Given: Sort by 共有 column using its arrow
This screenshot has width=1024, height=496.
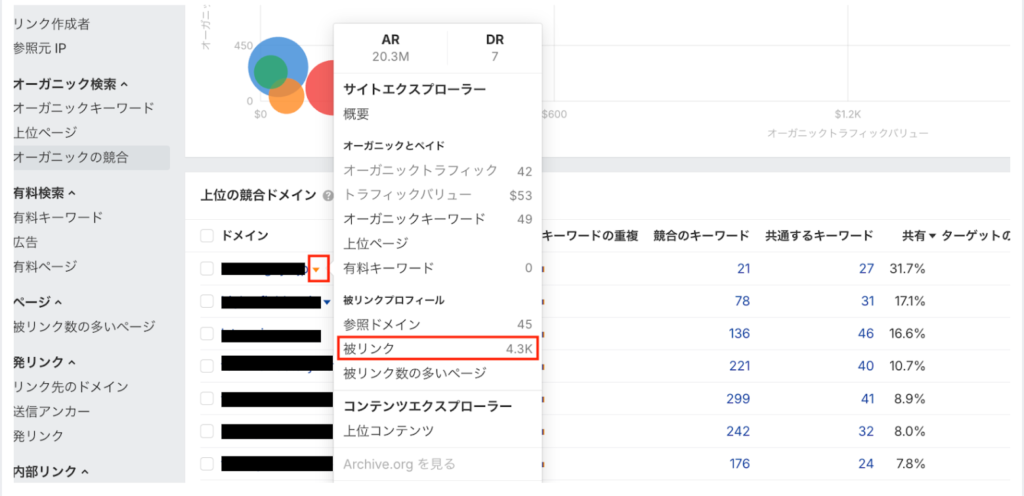Looking at the screenshot, I should point(933,236).
